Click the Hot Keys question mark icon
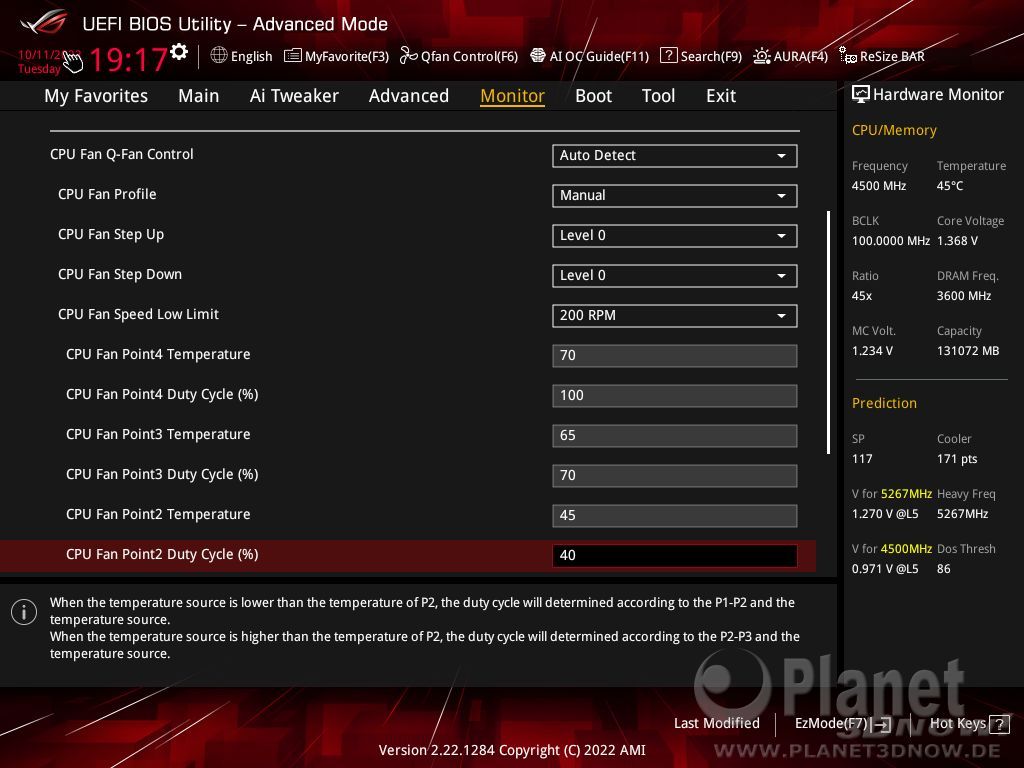 click(999, 724)
